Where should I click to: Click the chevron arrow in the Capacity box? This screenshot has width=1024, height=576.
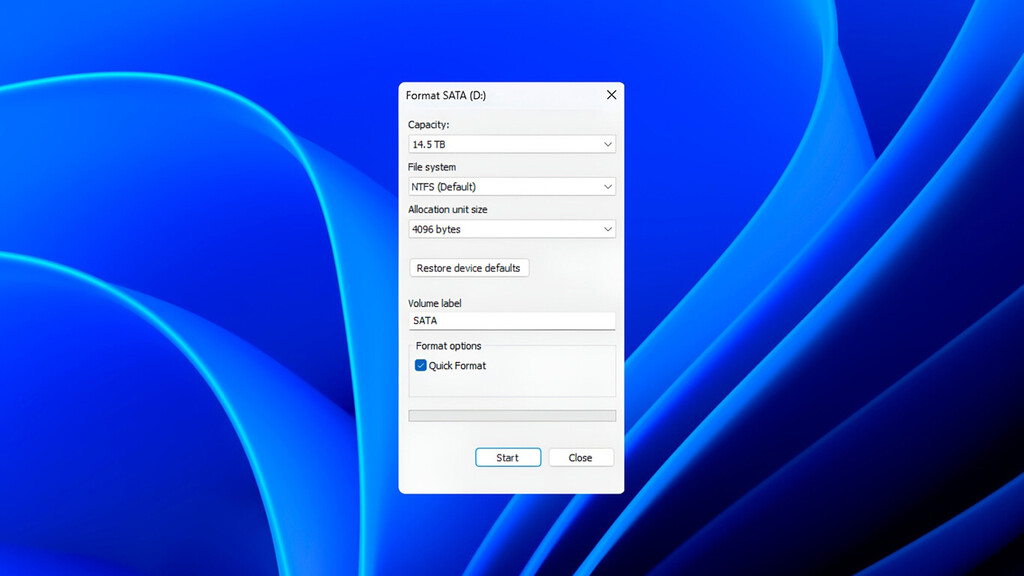click(607, 145)
